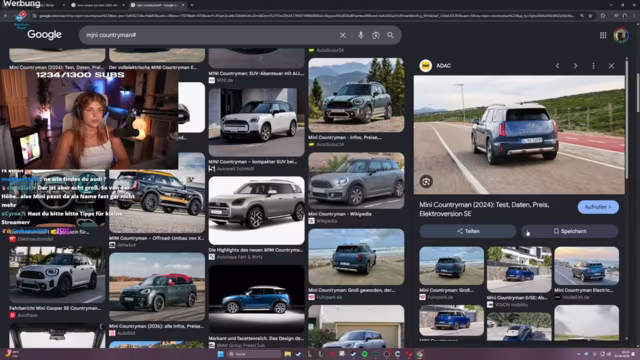The image size is (640, 360).
Task: Open Google Lens image search icon
Action: 376,36
